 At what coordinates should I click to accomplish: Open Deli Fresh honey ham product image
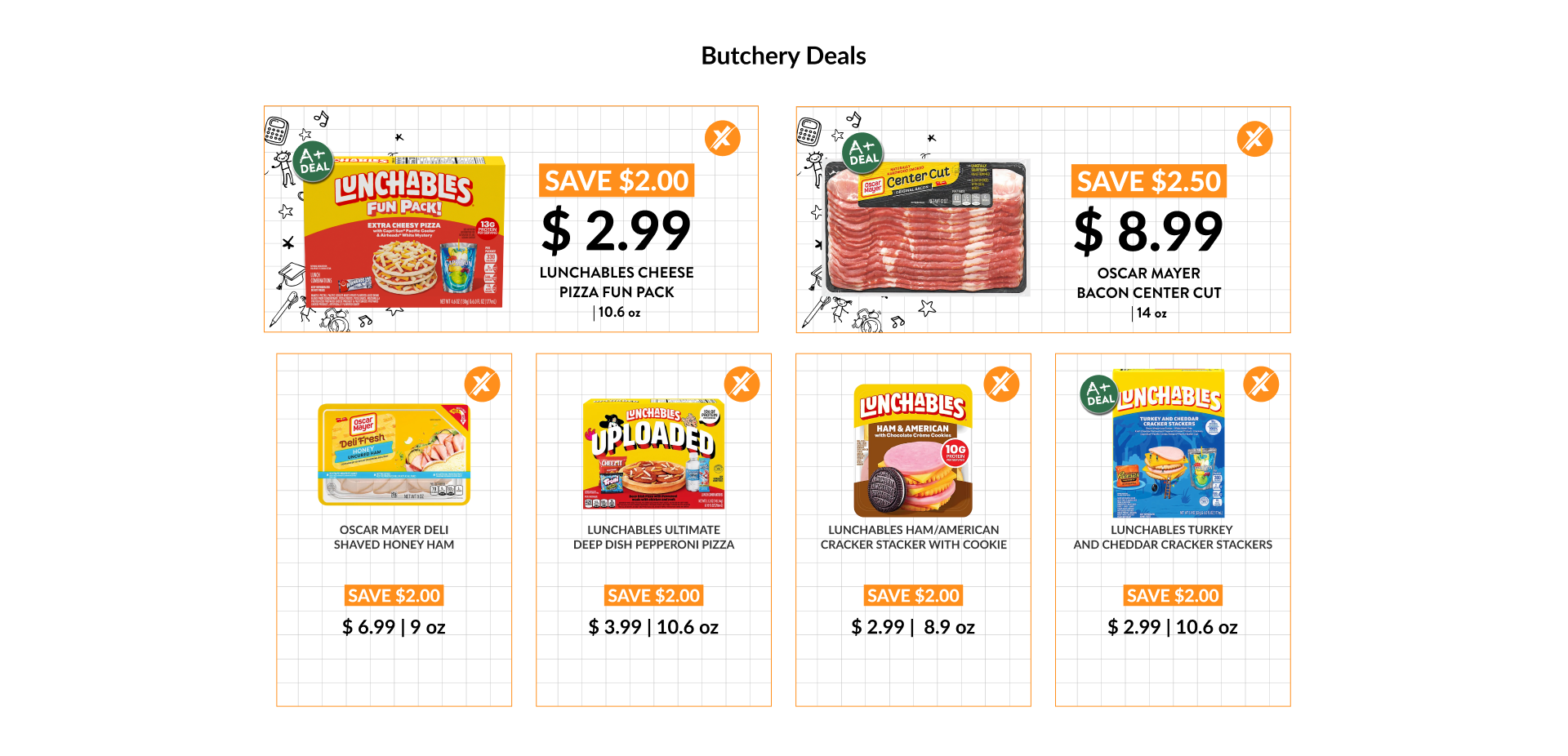394,454
